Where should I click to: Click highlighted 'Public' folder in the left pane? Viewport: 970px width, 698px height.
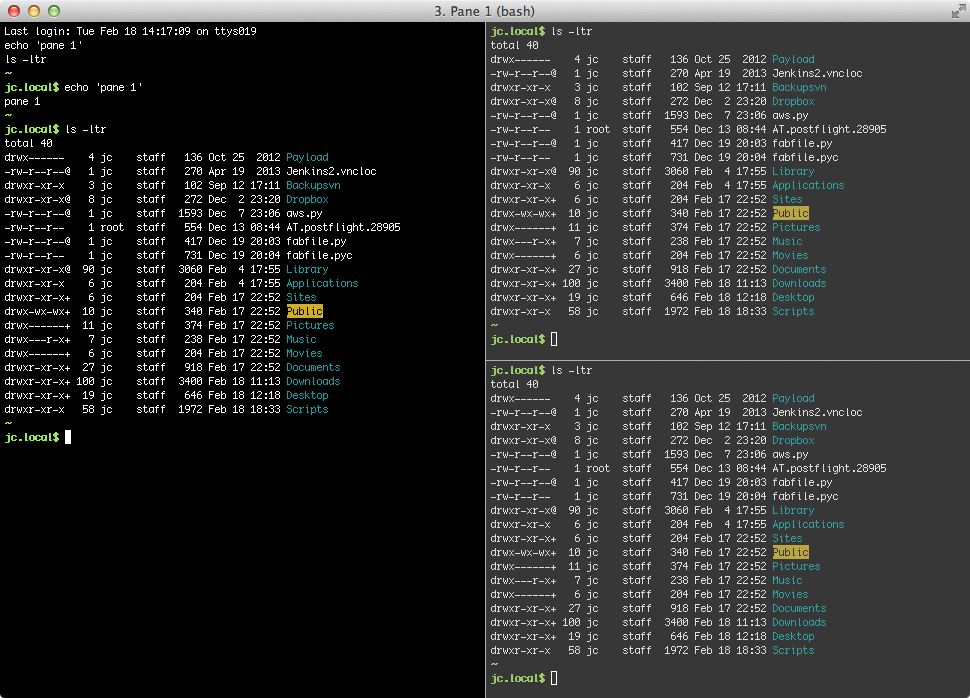[x=305, y=311]
